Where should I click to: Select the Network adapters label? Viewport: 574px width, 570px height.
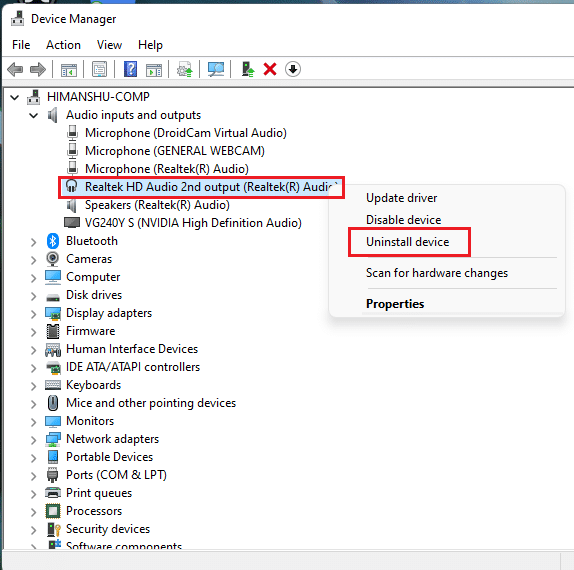coord(112,439)
